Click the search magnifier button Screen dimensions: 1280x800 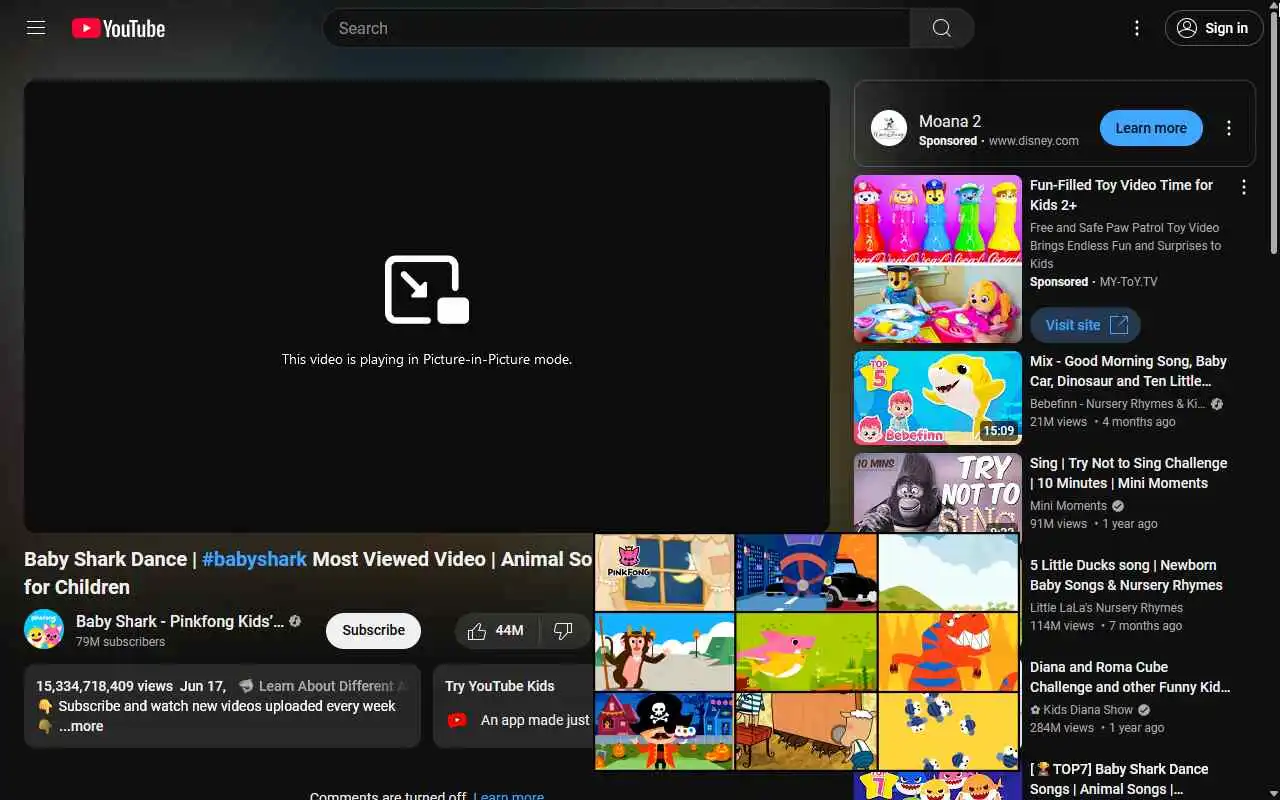pyautogui.click(x=942, y=28)
